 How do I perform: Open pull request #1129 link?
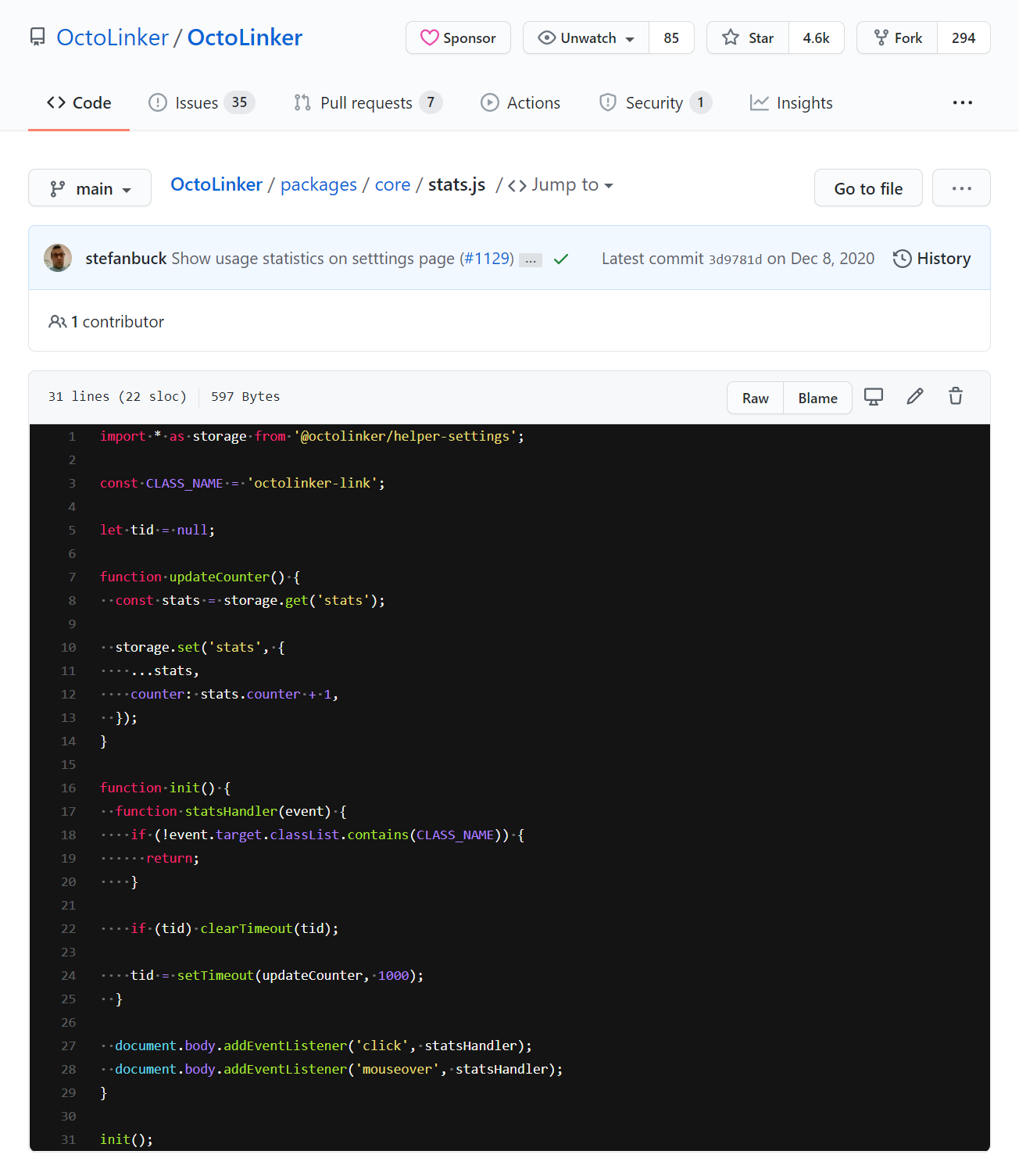[487, 259]
